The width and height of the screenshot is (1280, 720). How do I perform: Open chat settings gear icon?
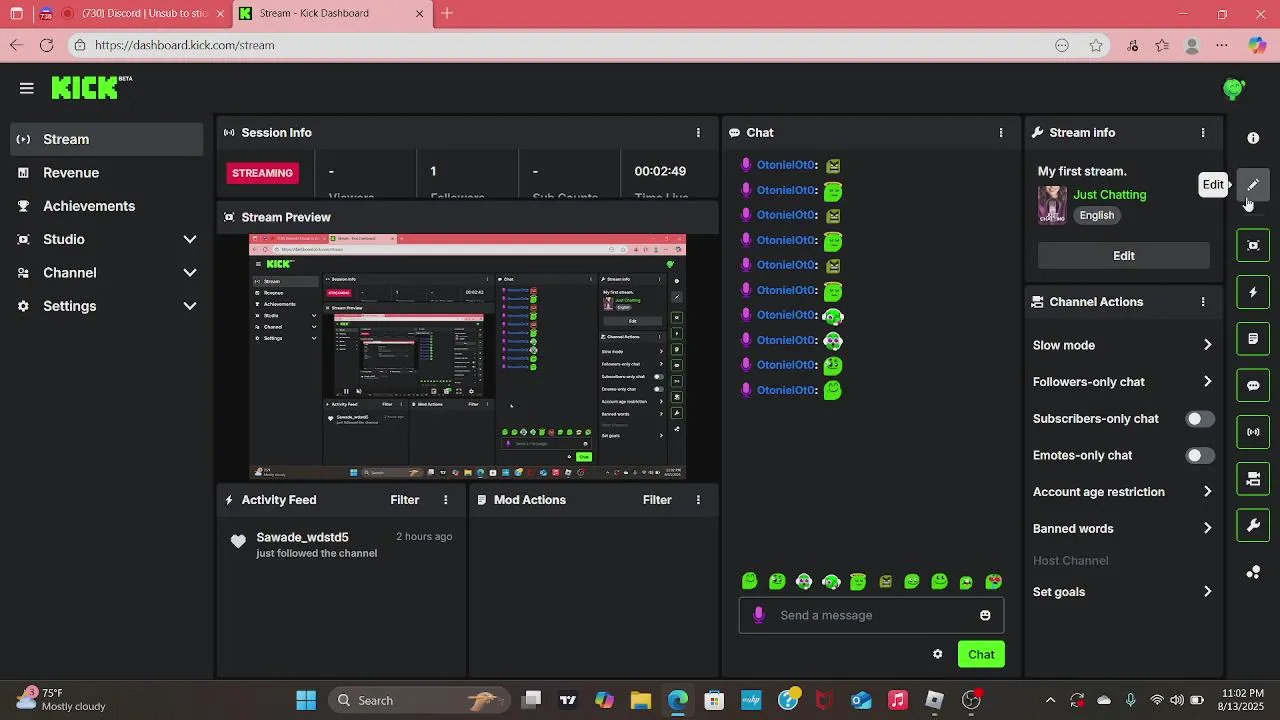937,654
